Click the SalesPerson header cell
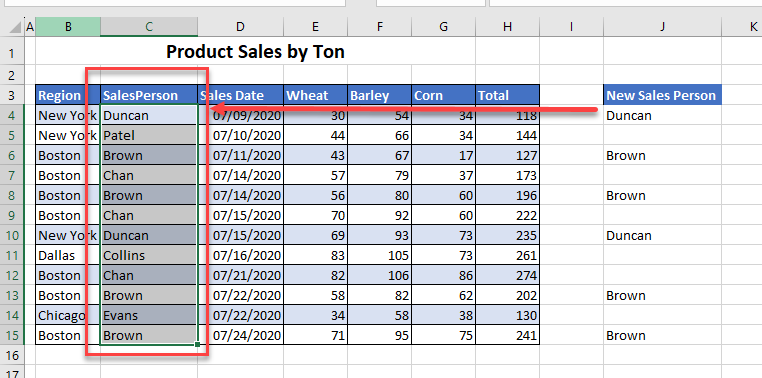This screenshot has width=762, height=378. pyautogui.click(x=149, y=95)
